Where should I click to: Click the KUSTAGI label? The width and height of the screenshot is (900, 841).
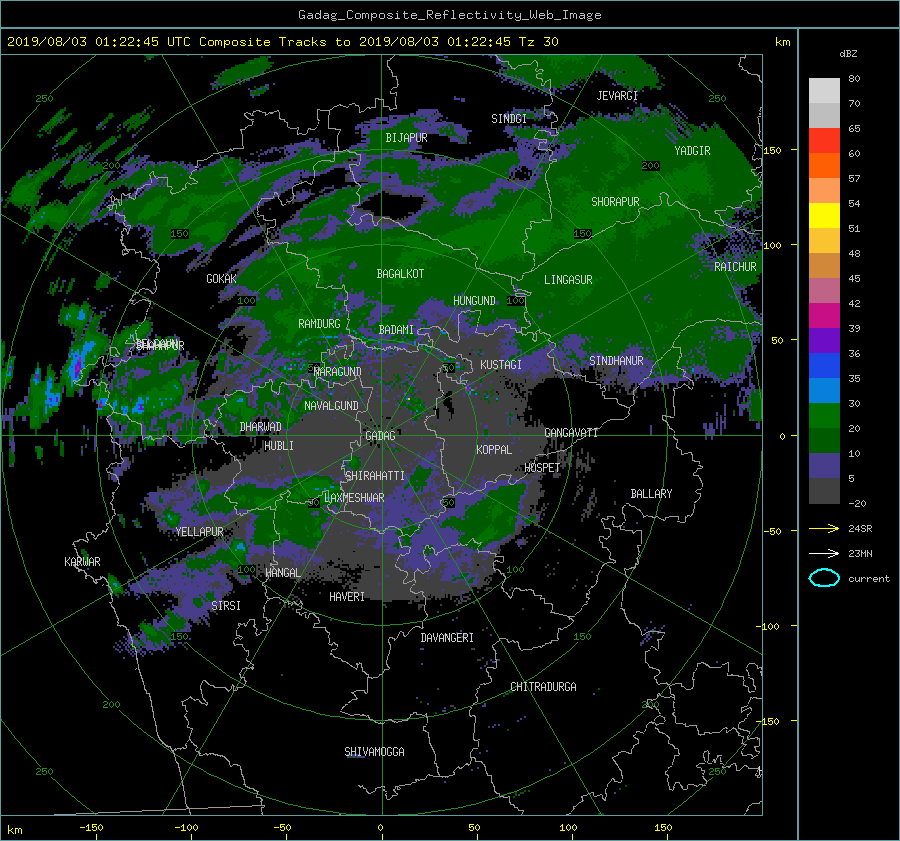pos(501,365)
